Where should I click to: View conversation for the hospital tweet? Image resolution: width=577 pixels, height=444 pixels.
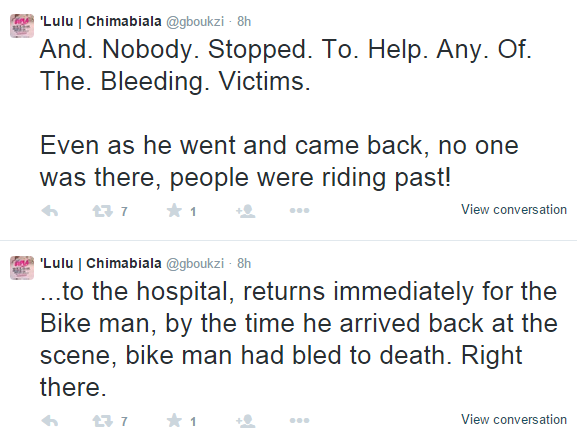tap(514, 419)
